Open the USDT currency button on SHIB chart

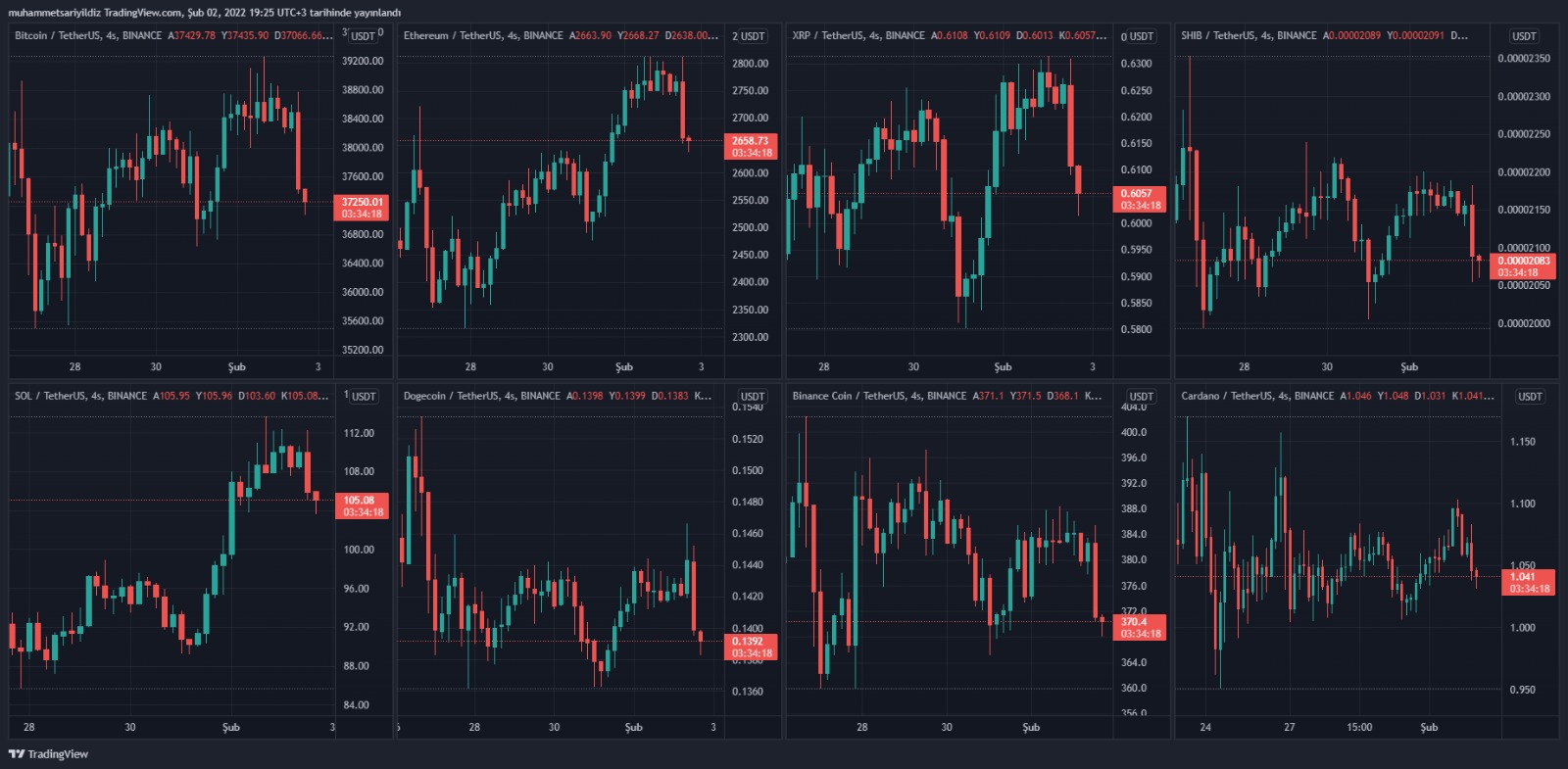(x=1524, y=36)
